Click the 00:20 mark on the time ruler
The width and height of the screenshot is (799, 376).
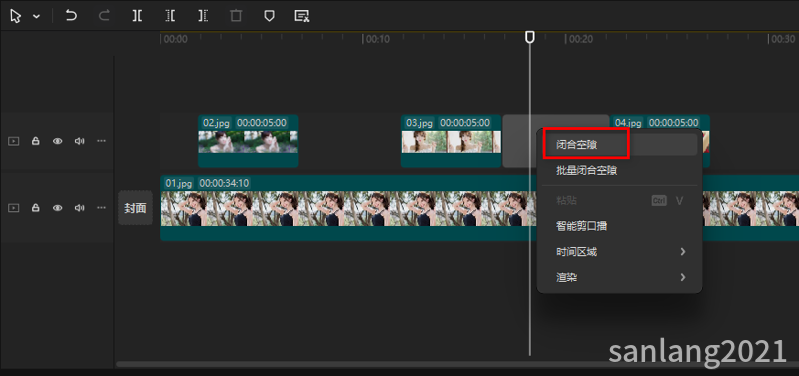pos(580,39)
